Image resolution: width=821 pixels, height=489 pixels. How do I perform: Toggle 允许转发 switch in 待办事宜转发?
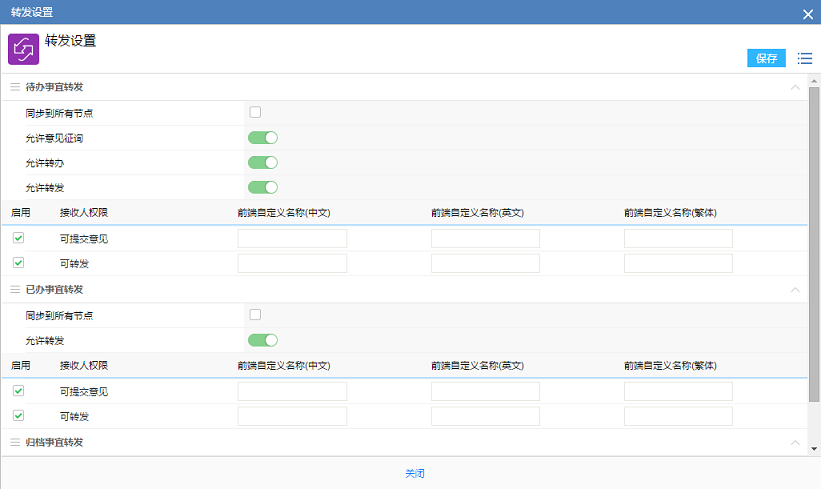[x=263, y=187]
